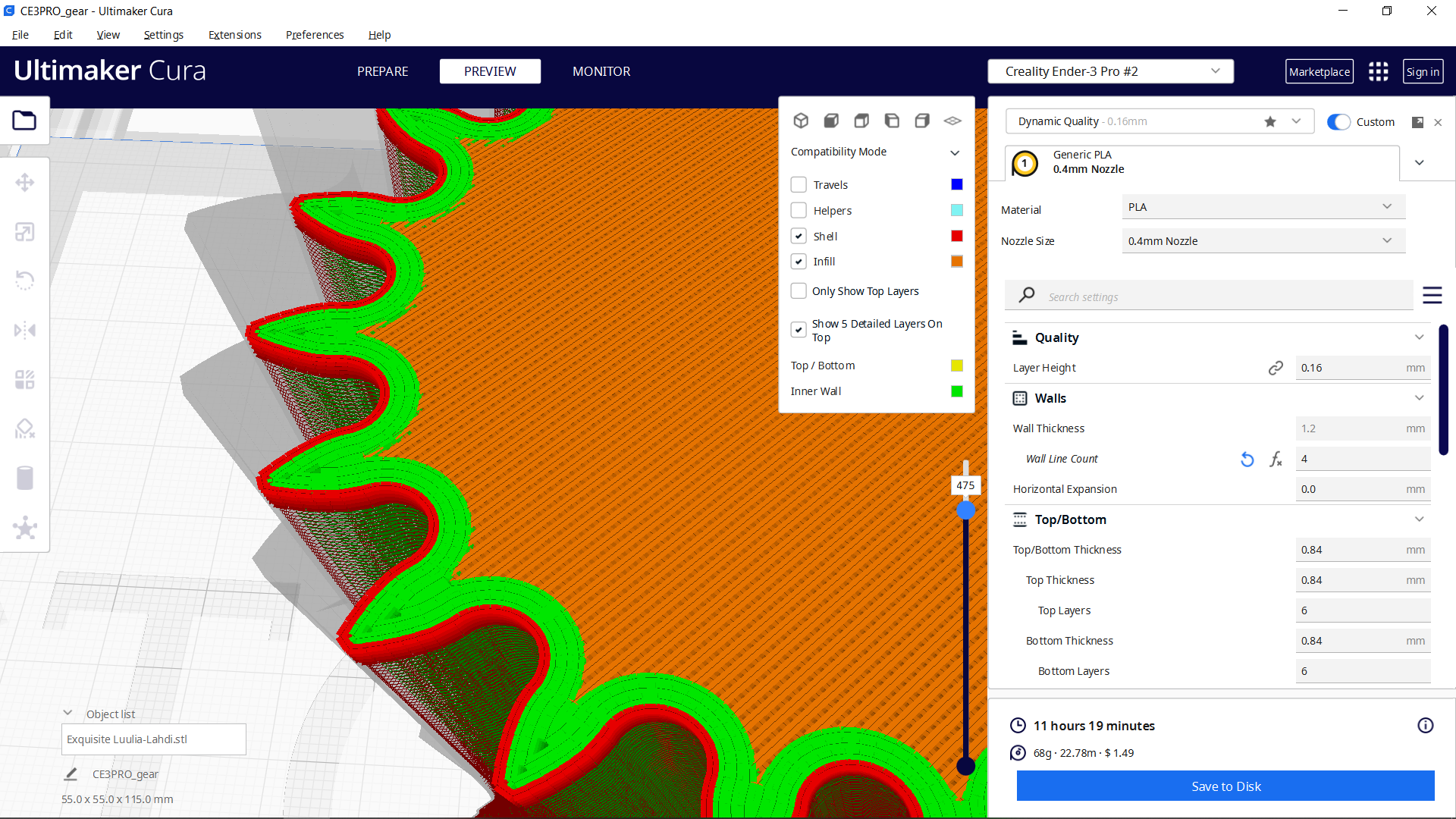This screenshot has width=1456, height=819.
Task: Open the Creality Ender-3 Pro #2 printer dropdown
Action: [1110, 71]
